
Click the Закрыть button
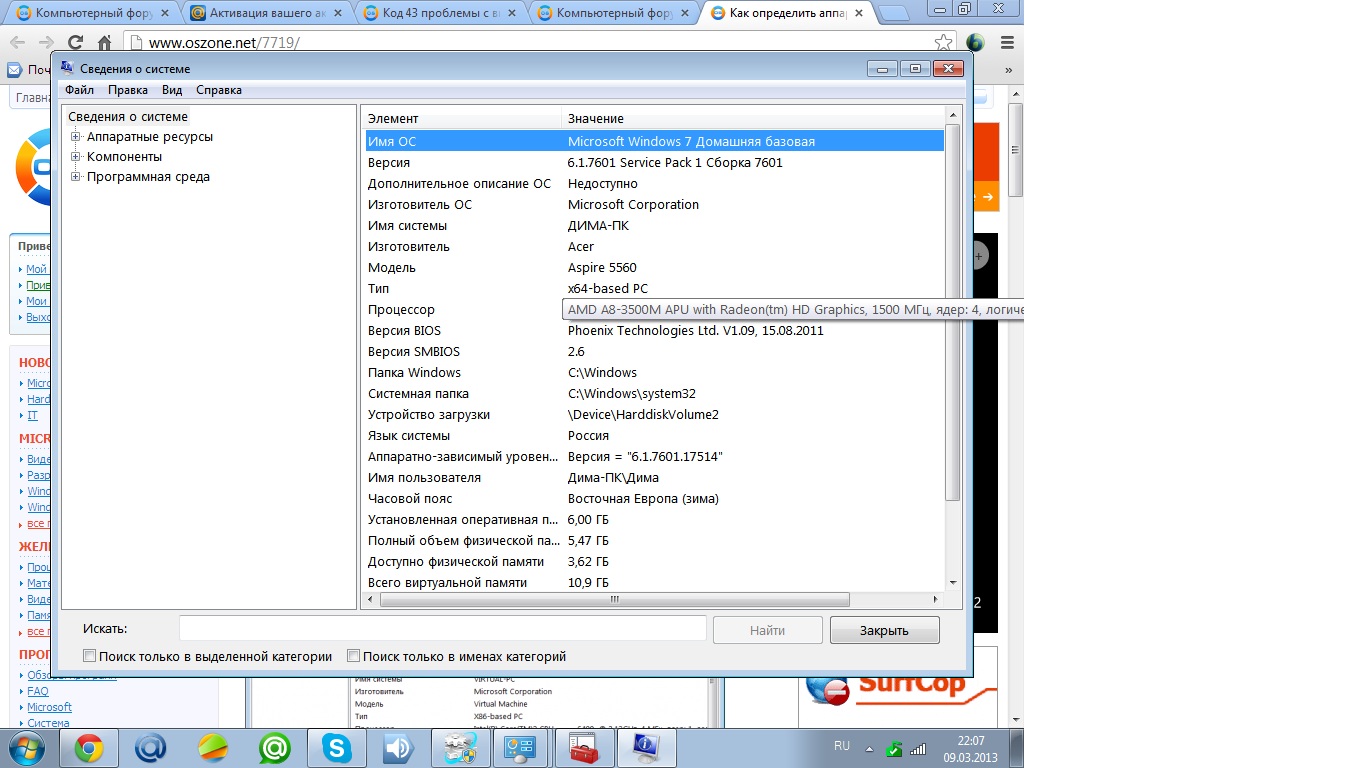coord(884,630)
